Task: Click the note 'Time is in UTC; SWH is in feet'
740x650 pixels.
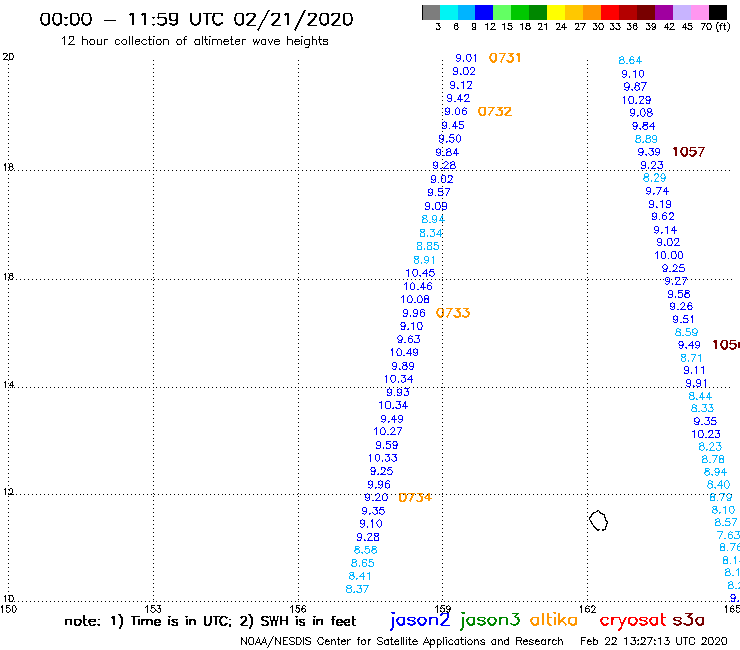Action: (210, 621)
